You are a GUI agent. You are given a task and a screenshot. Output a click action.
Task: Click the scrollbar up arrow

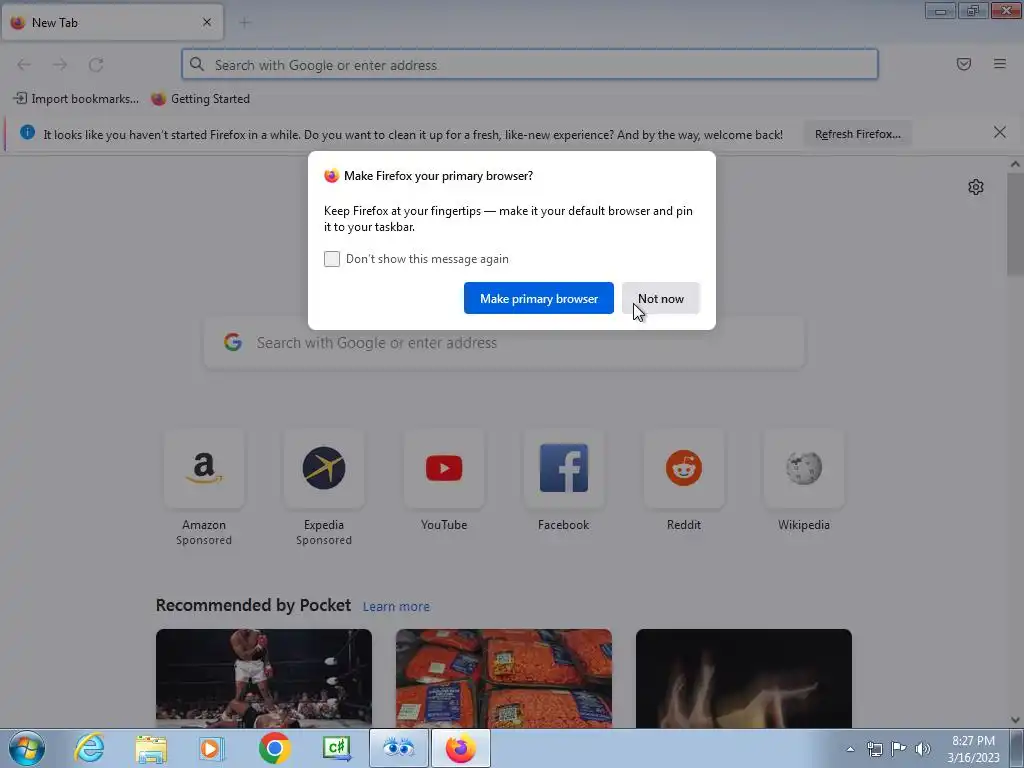click(x=1015, y=164)
